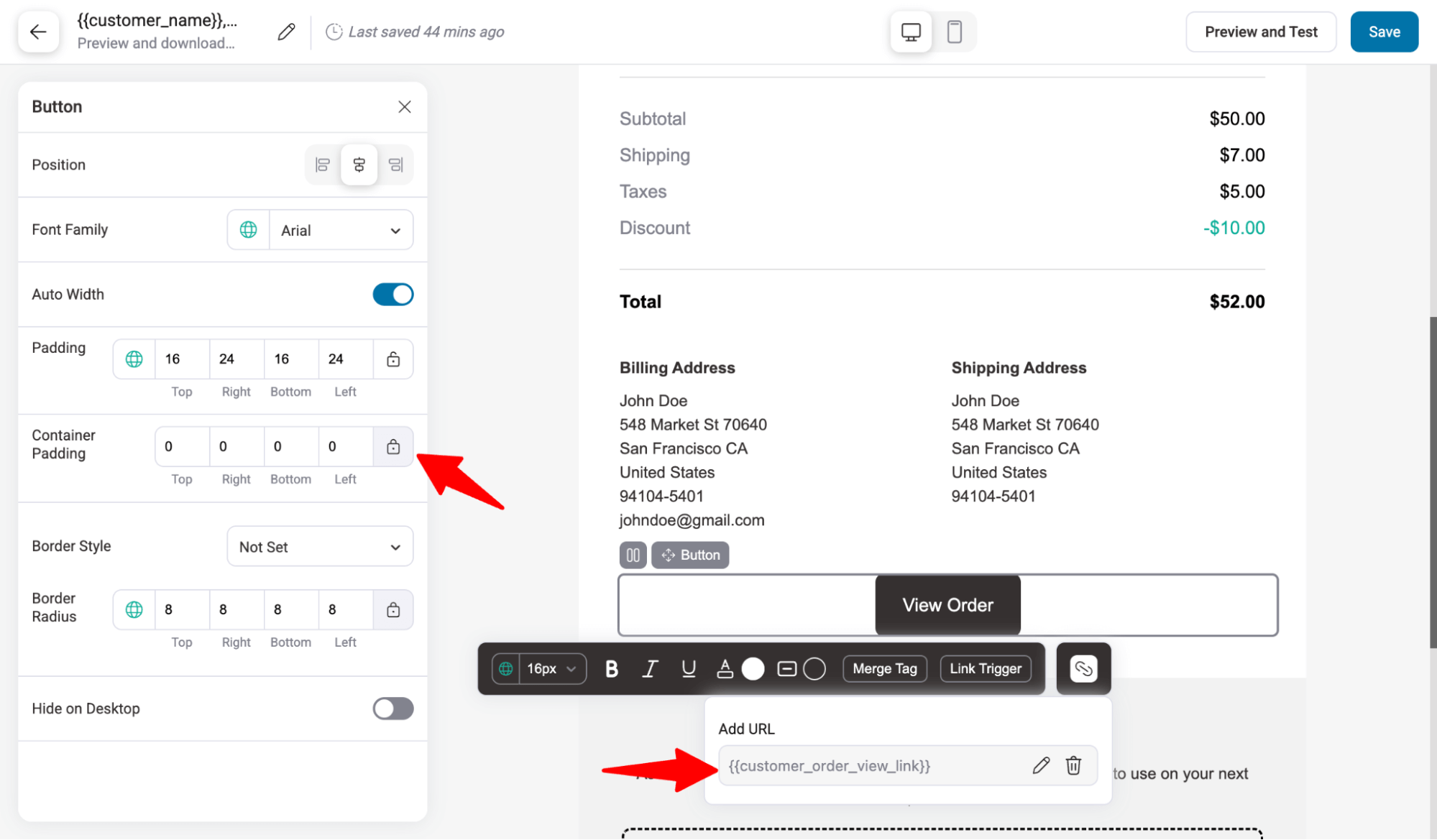Toggle the Auto Width switch
1437x840 pixels.
click(393, 294)
